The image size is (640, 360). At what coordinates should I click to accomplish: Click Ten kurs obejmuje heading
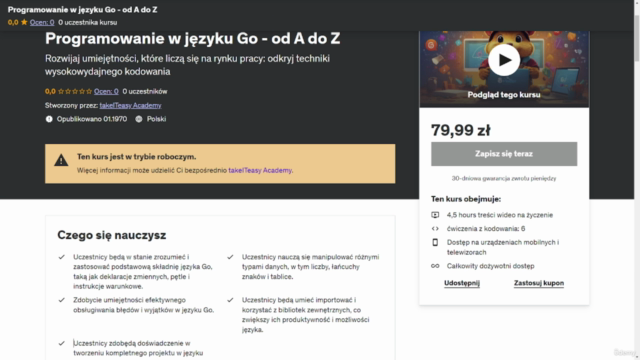[466, 199]
